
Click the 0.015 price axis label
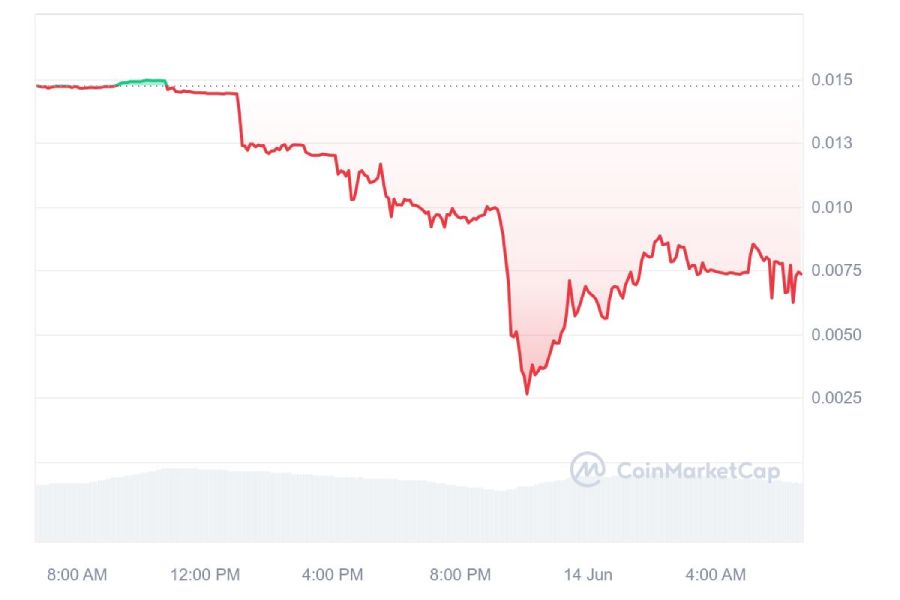tap(831, 80)
